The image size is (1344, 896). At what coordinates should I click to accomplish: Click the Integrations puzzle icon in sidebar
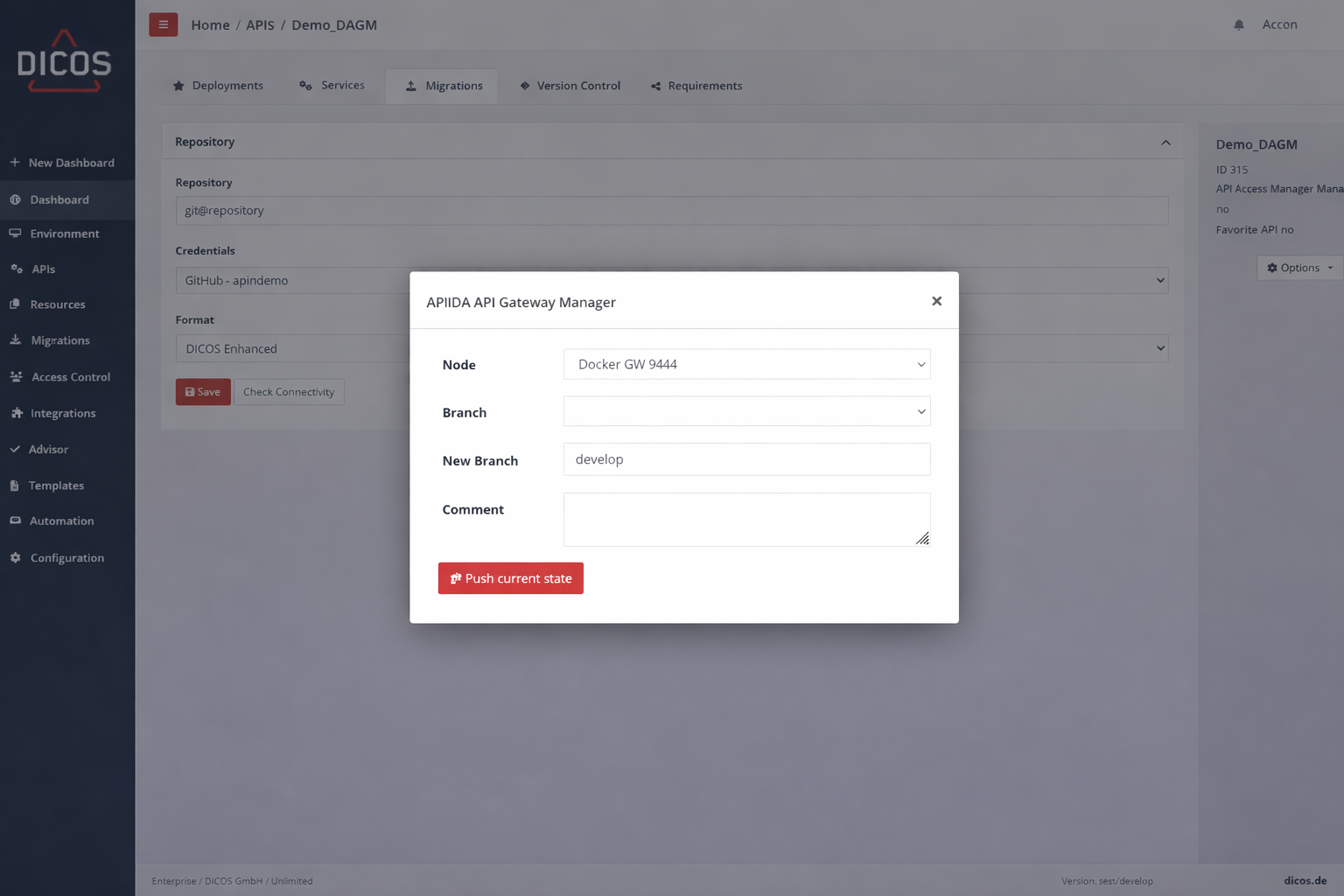click(x=16, y=413)
